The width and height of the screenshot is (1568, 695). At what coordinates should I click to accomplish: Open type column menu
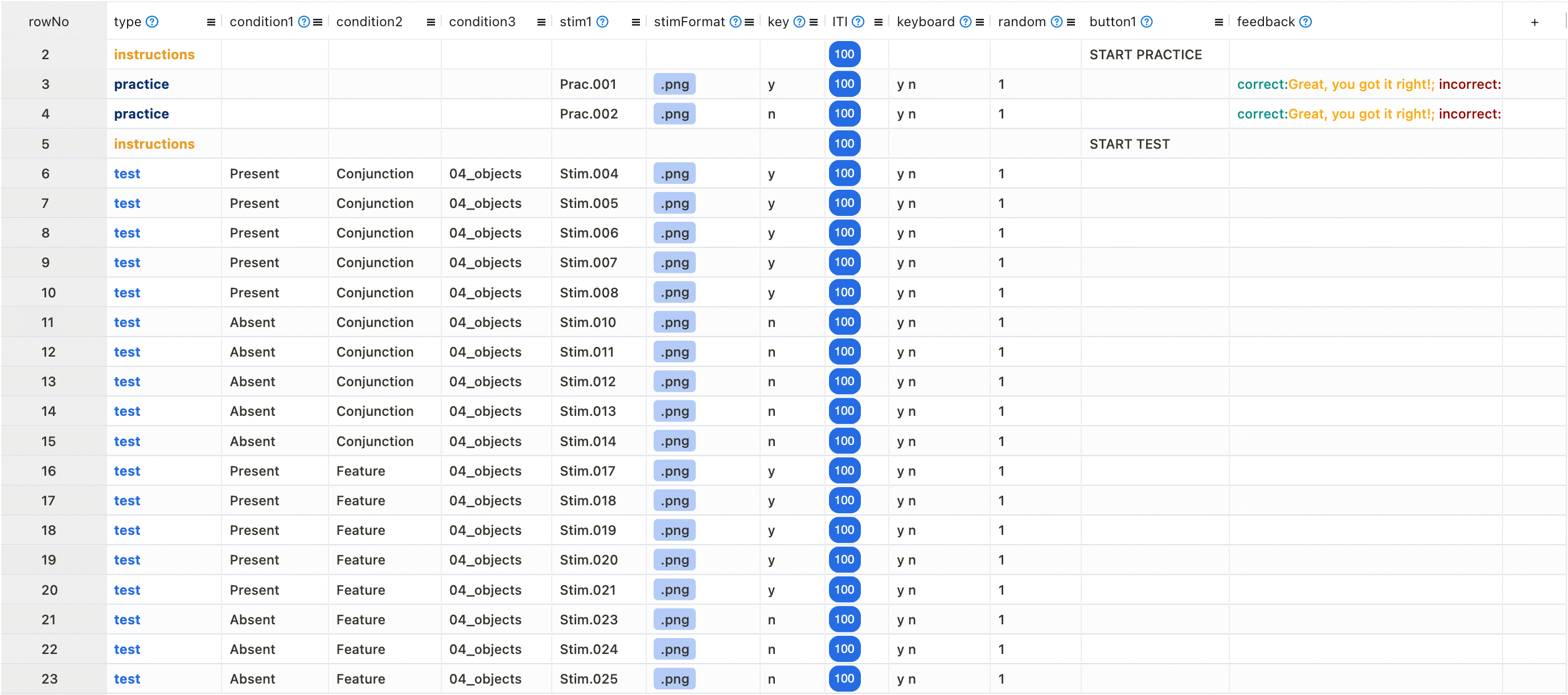[x=211, y=23]
